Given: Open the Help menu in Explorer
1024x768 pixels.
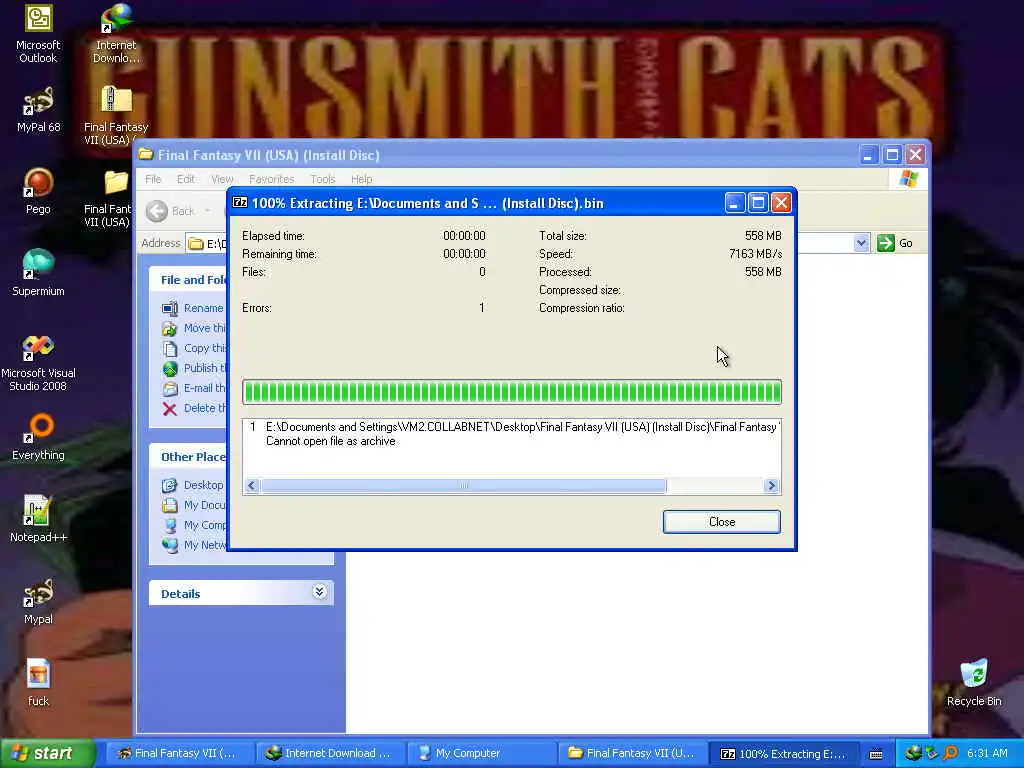Looking at the screenshot, I should [x=361, y=179].
